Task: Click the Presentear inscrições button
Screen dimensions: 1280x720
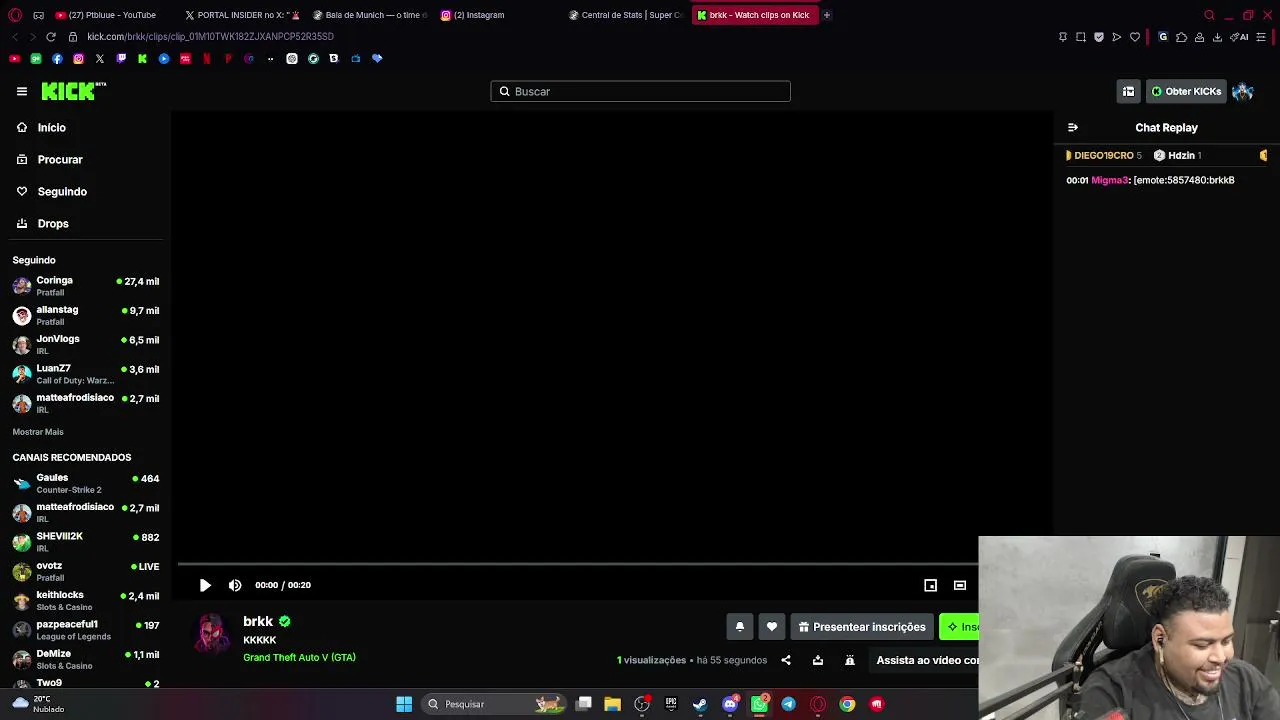Action: tap(862, 627)
